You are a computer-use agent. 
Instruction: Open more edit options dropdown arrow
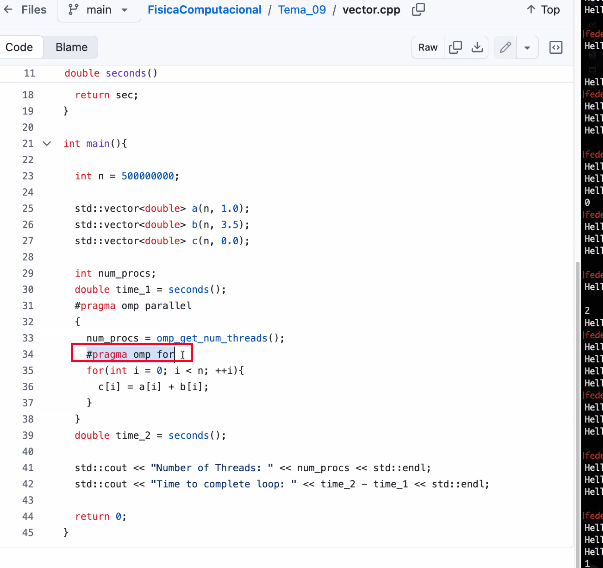(527, 48)
